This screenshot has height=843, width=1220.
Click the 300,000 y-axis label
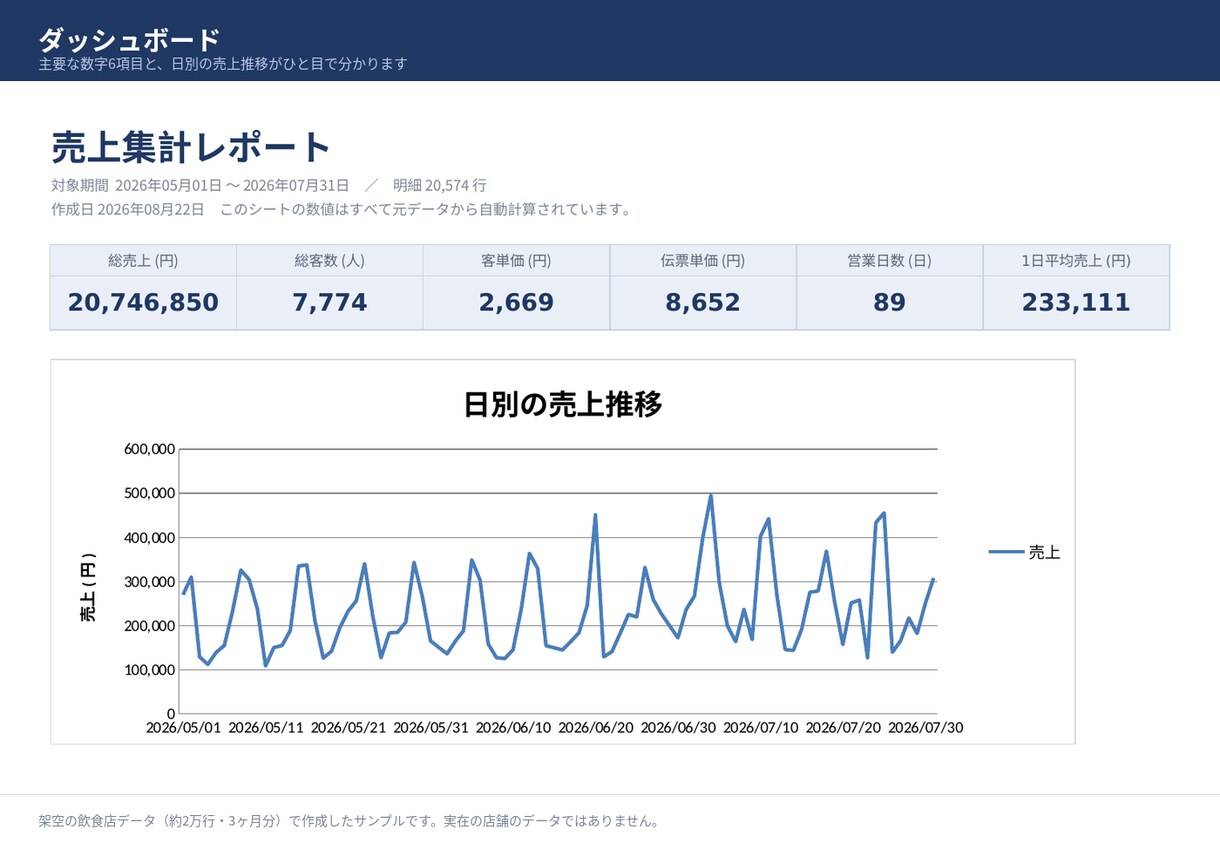tap(150, 582)
